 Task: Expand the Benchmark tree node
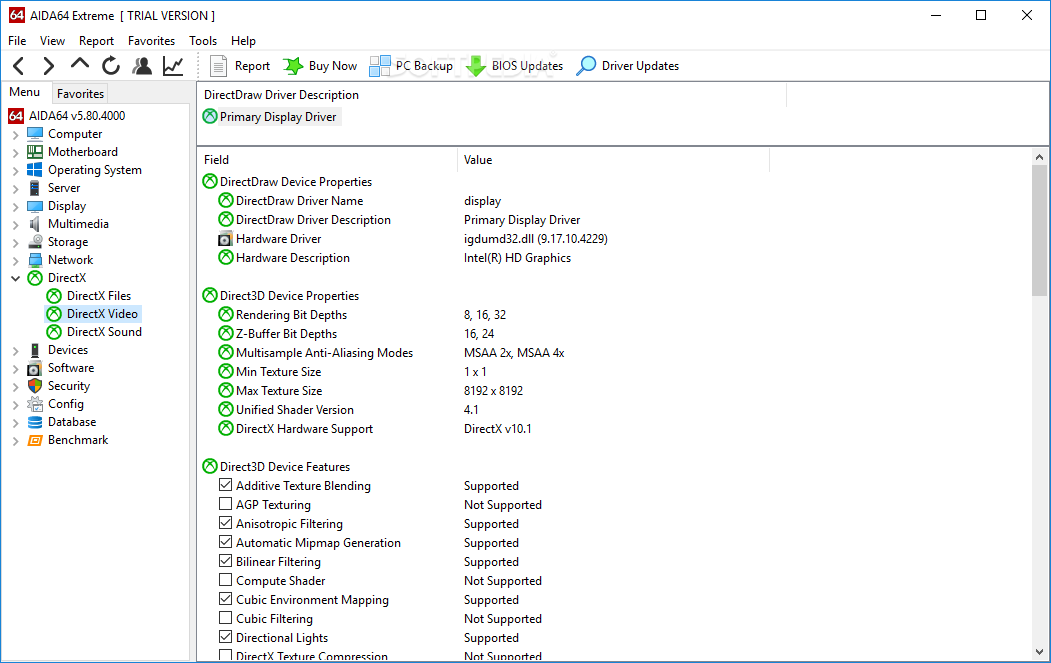tap(15, 441)
